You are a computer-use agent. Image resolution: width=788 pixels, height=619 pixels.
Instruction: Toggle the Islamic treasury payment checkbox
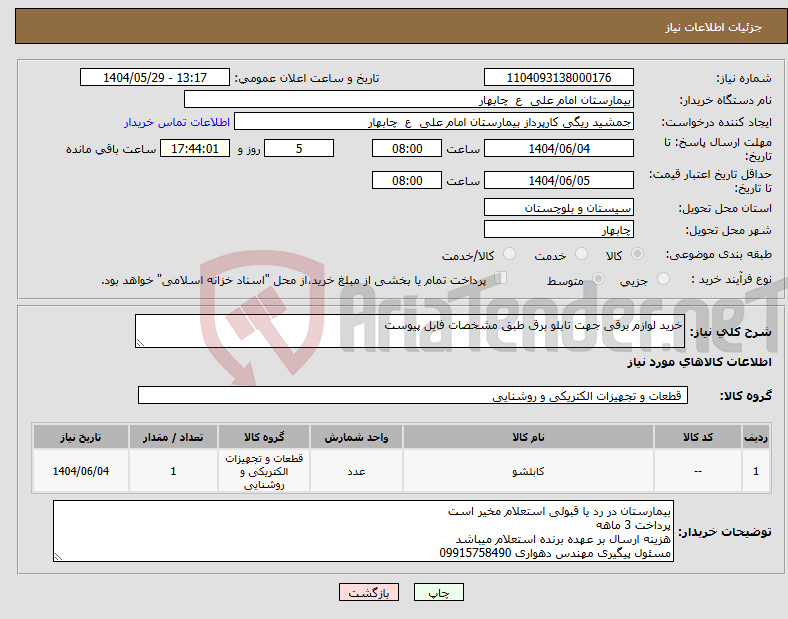point(501,278)
